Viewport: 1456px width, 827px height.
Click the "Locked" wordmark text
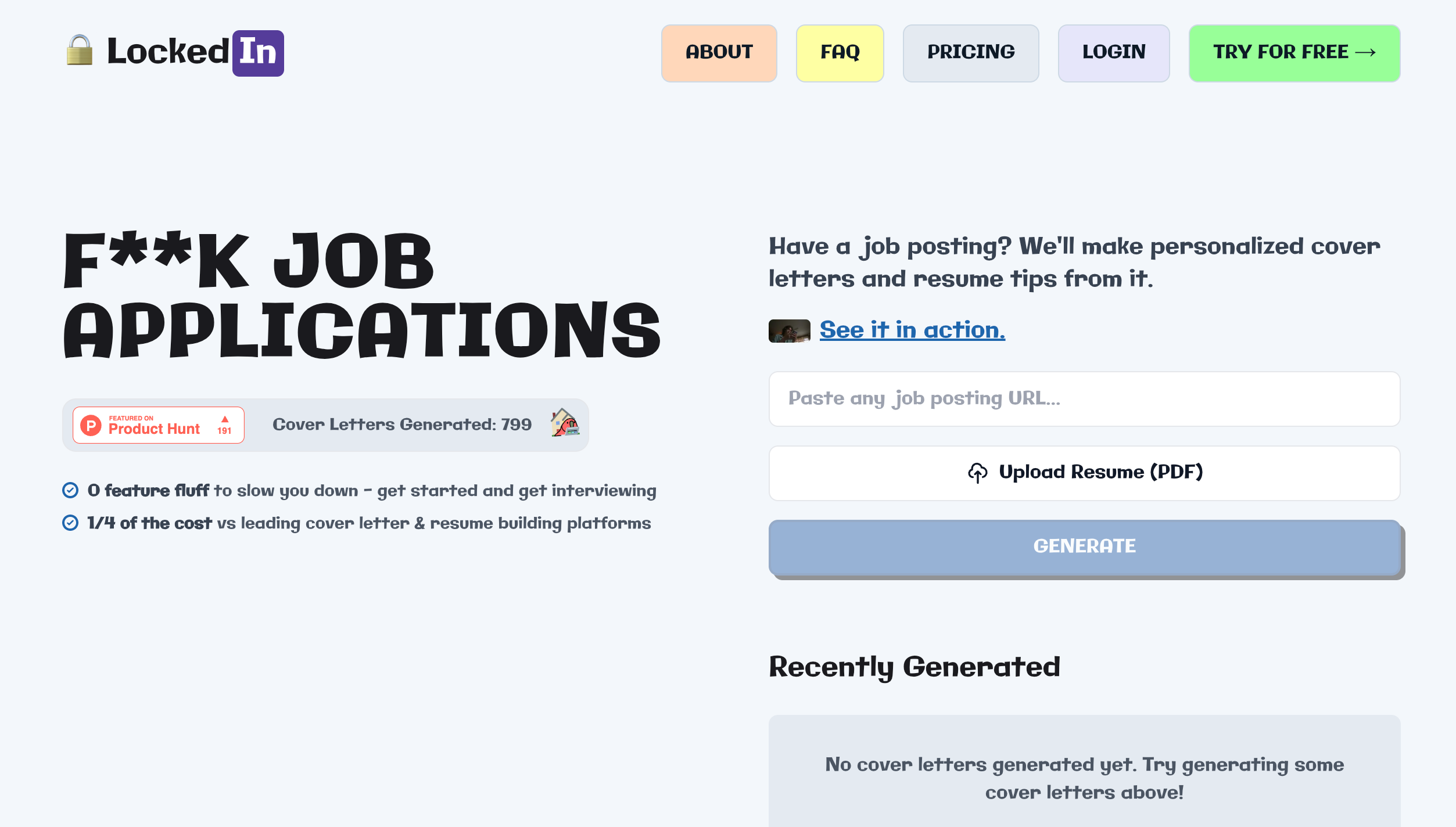(168, 52)
